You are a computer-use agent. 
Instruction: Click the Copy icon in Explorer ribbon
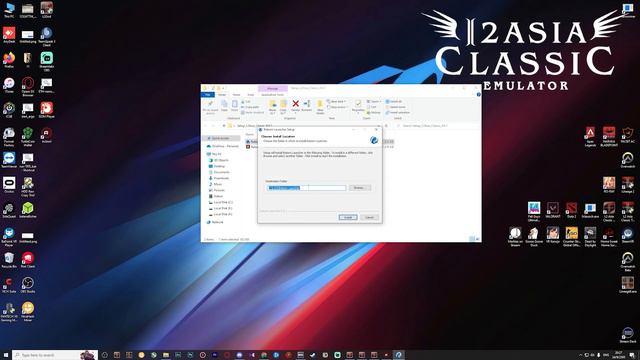224,106
